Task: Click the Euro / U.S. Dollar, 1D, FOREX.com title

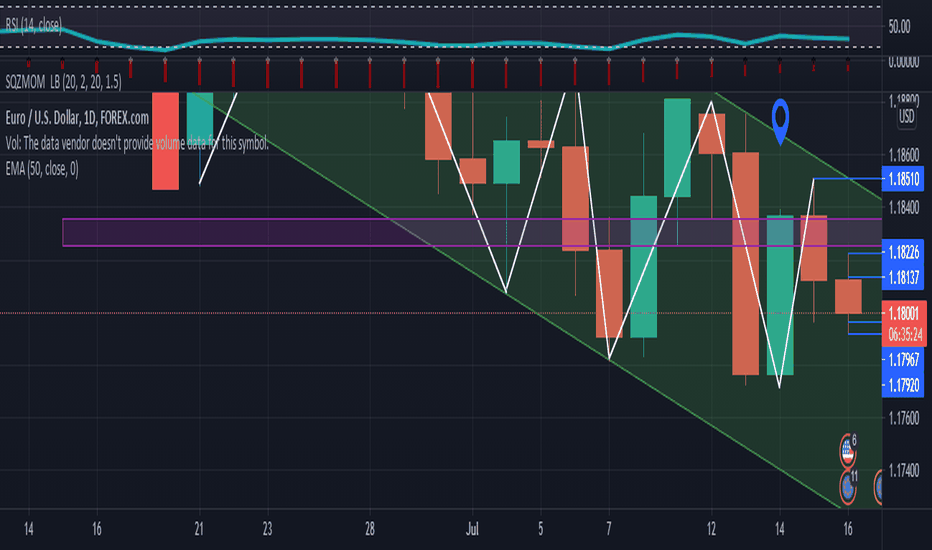Action: (77, 118)
